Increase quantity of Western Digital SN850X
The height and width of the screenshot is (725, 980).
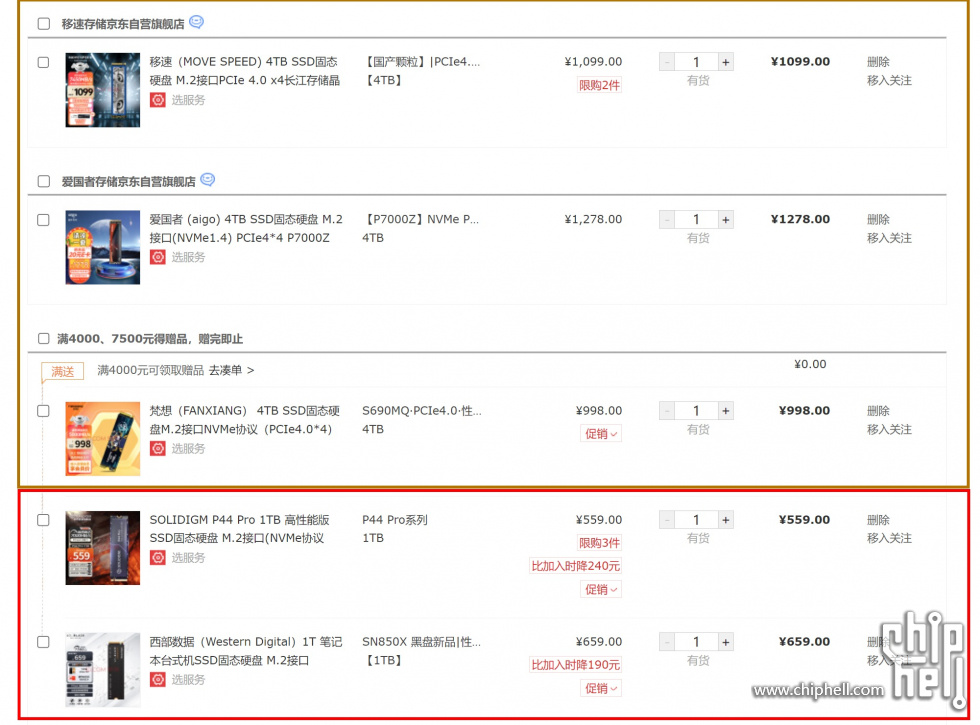pyautogui.click(x=726, y=642)
